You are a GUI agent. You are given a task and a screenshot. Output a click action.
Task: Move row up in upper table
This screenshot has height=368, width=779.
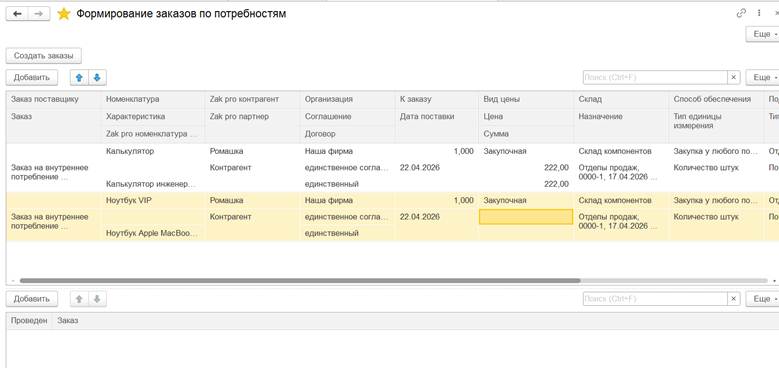click(79, 77)
